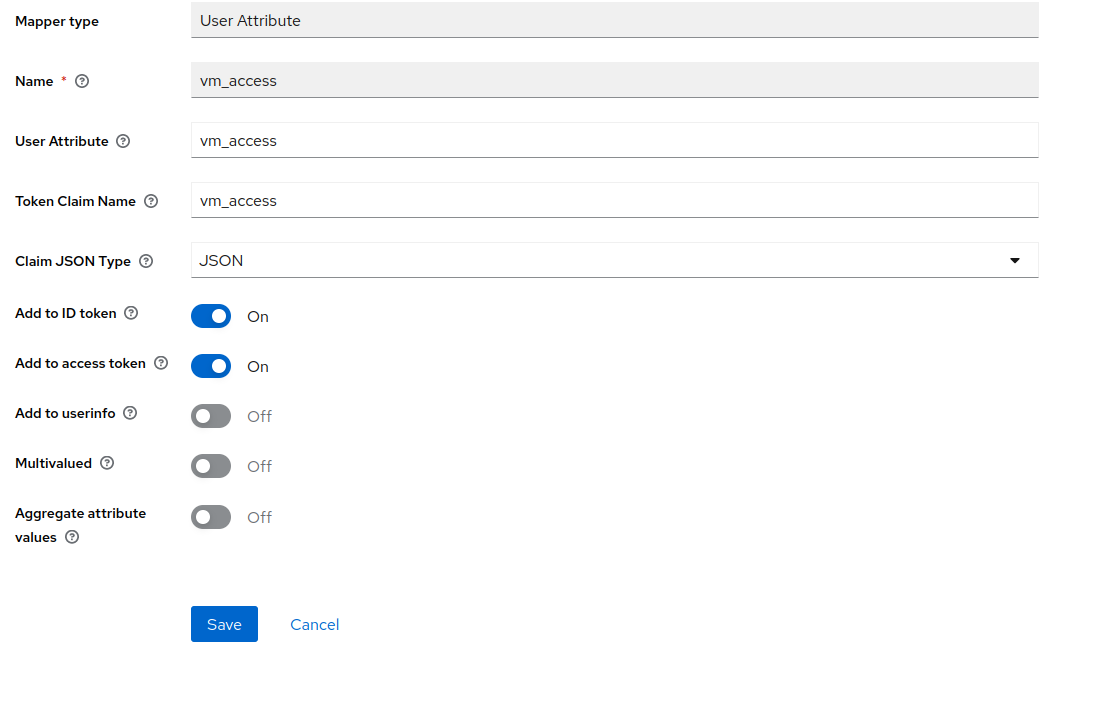1094x719 pixels.
Task: Show help for Add to access token
Action: 161,363
